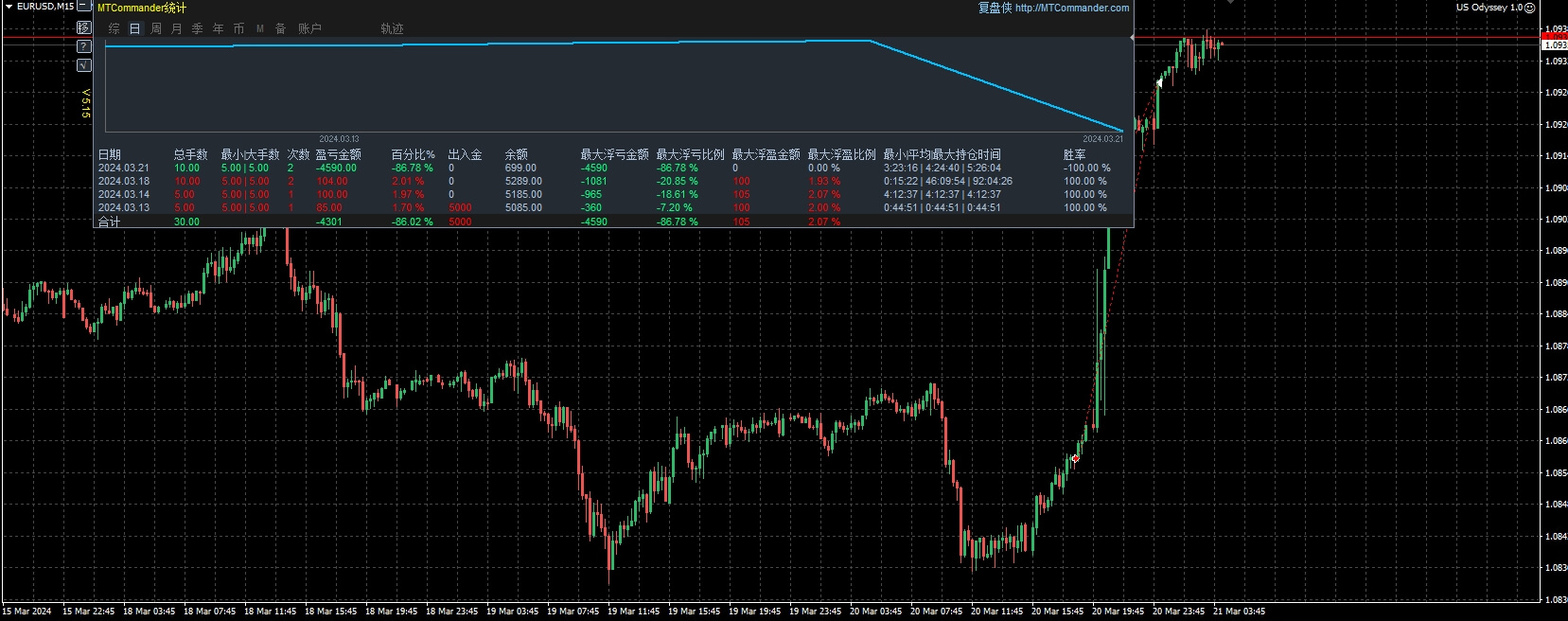Click the red trade marker on the chart
Image resolution: width=1568 pixels, height=621 pixels.
pyautogui.click(x=1075, y=458)
